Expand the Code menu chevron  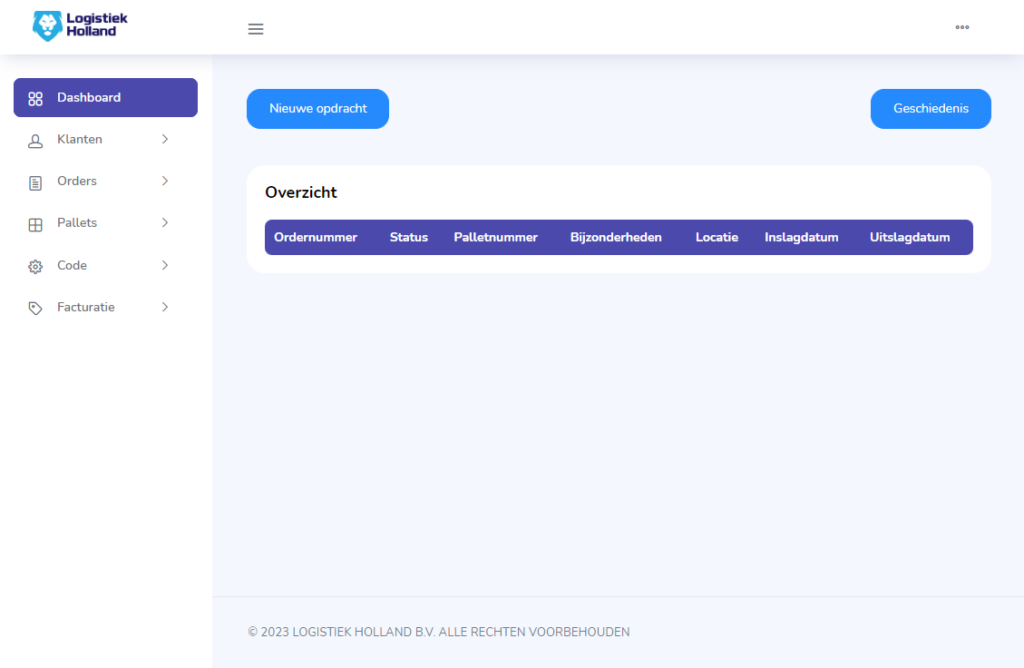[165, 265]
